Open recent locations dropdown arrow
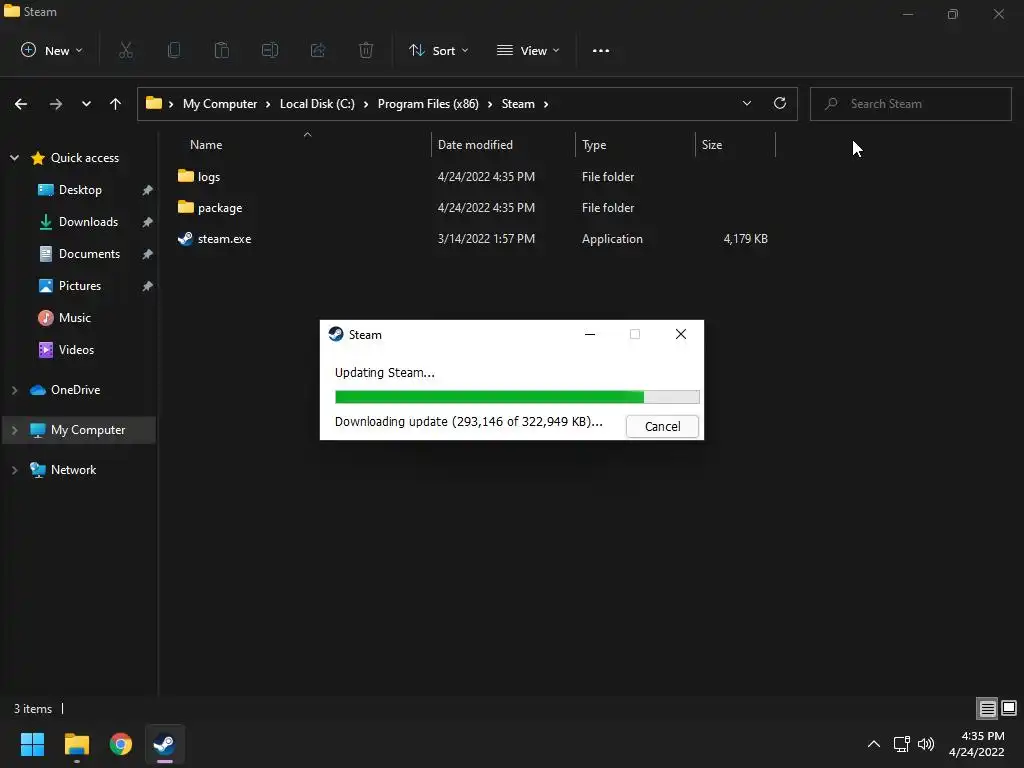1024x768 pixels. click(86, 104)
